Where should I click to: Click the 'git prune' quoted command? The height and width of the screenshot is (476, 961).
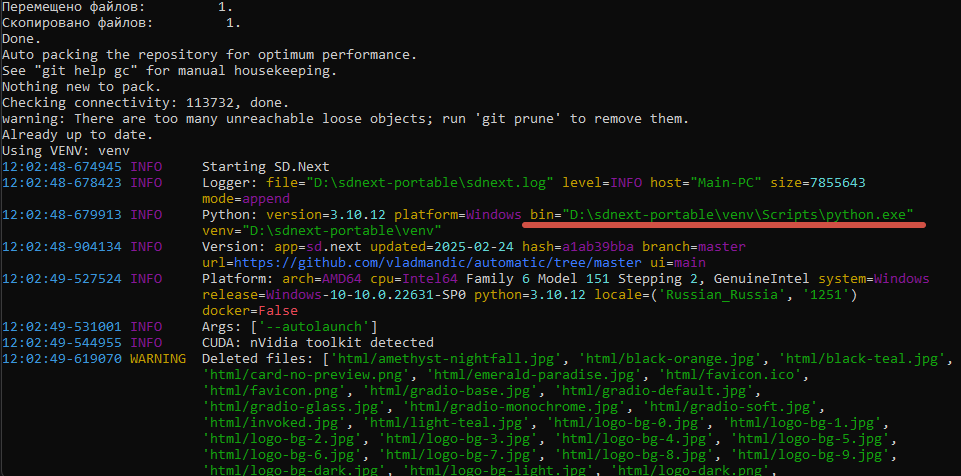click(x=520, y=118)
